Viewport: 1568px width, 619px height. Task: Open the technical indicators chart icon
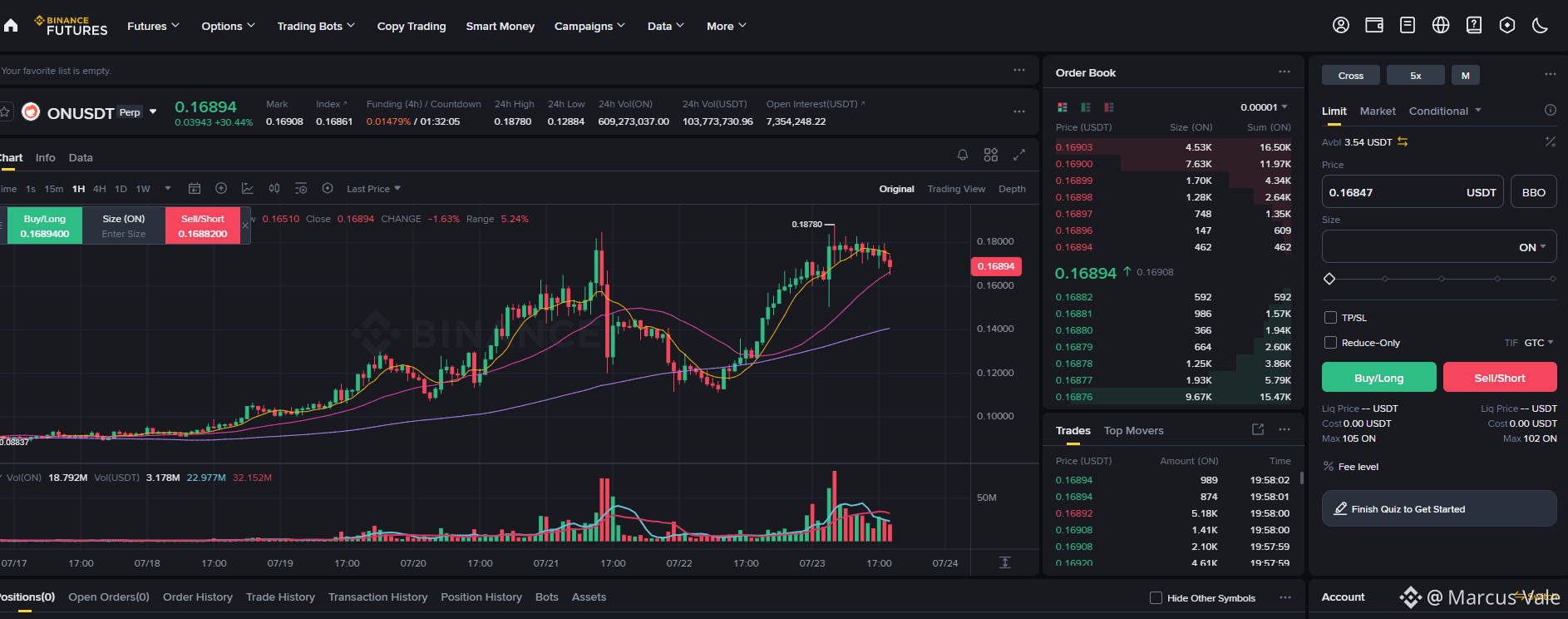(x=248, y=189)
